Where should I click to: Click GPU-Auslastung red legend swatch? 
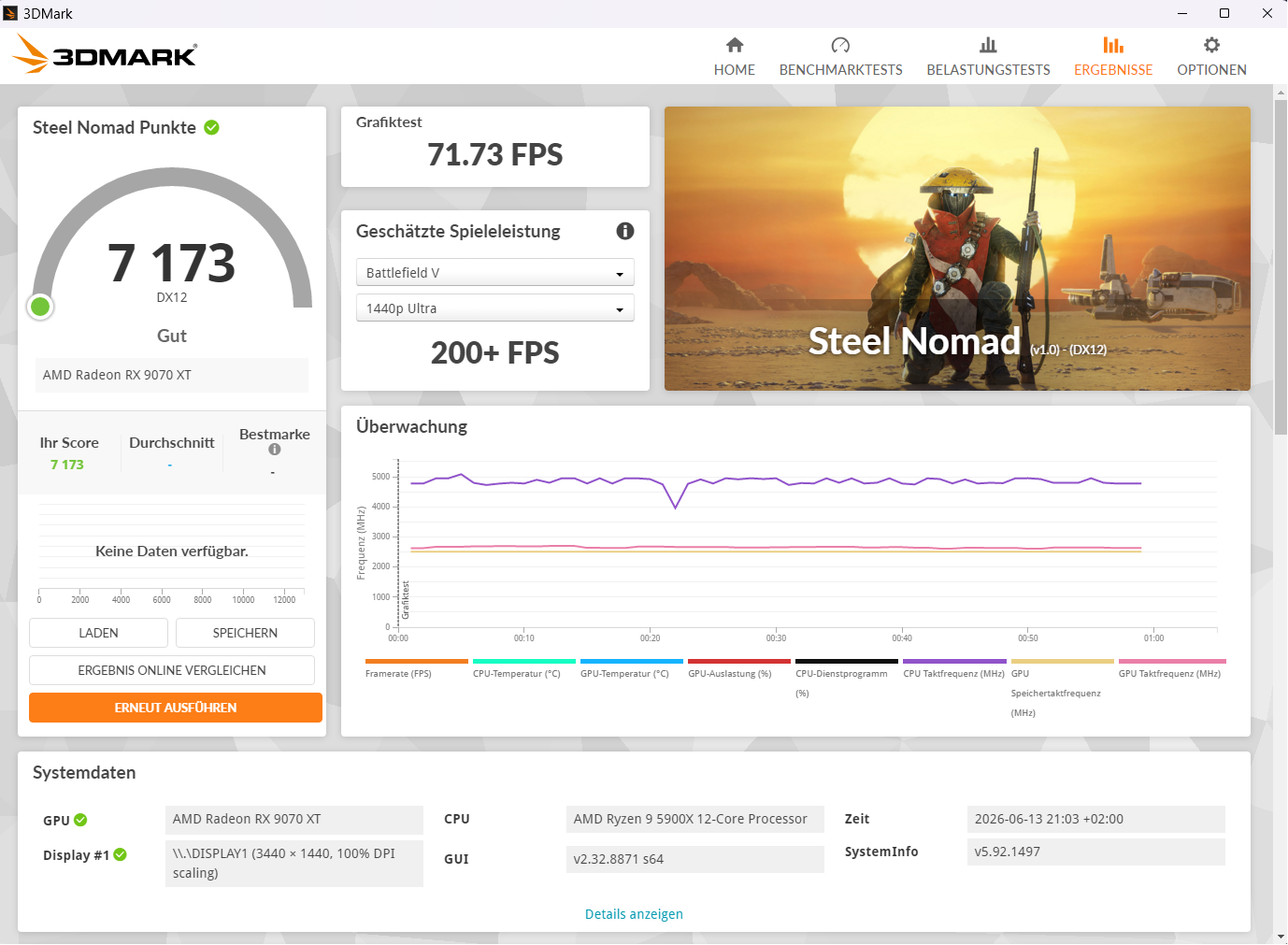739,661
